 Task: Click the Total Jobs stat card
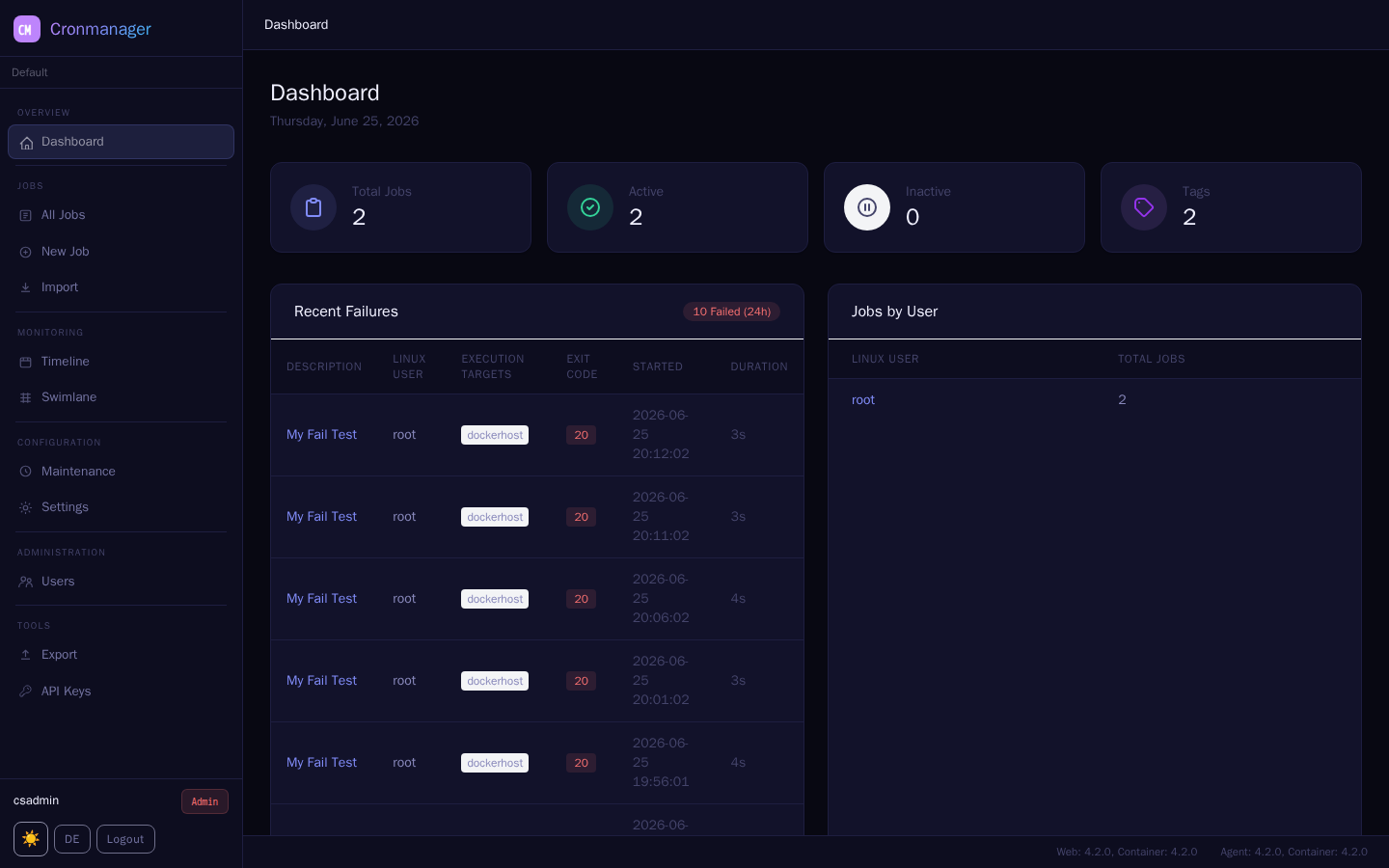pos(400,207)
